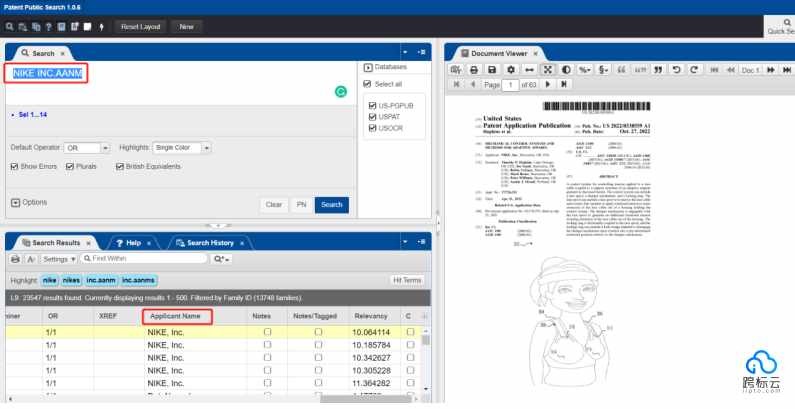
Task: Click the Reset Layout button
Action: [140, 27]
